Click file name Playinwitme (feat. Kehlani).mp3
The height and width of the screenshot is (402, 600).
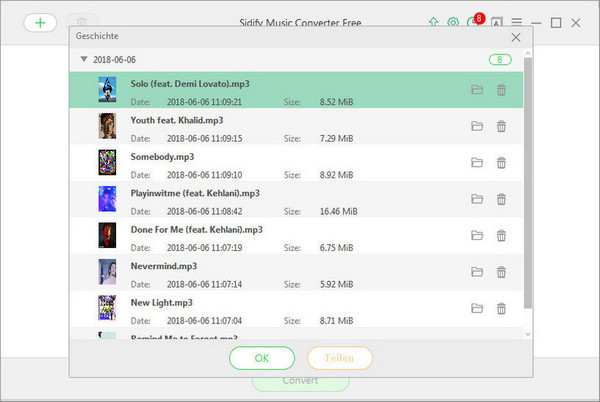click(x=195, y=194)
